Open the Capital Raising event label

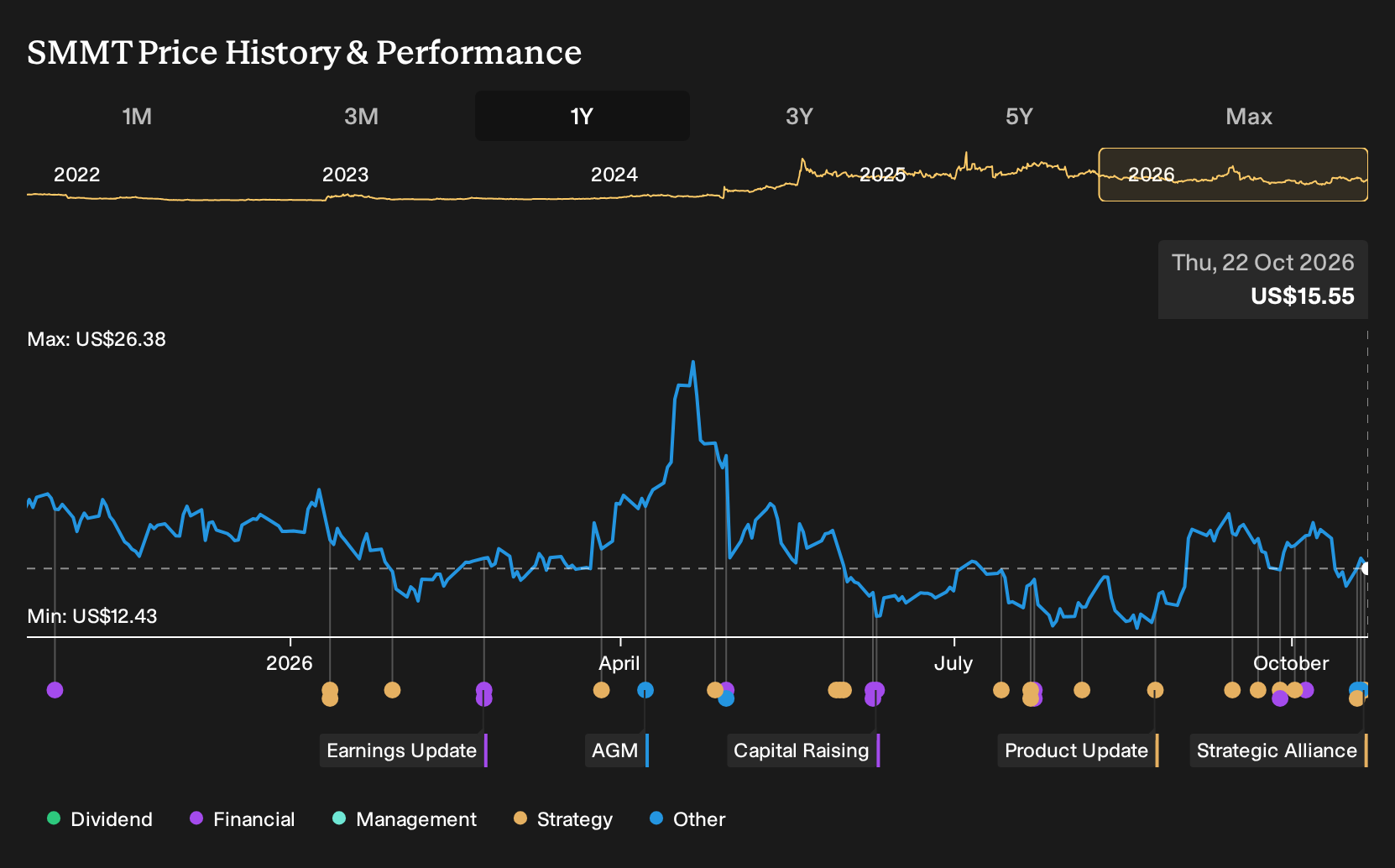[803, 750]
